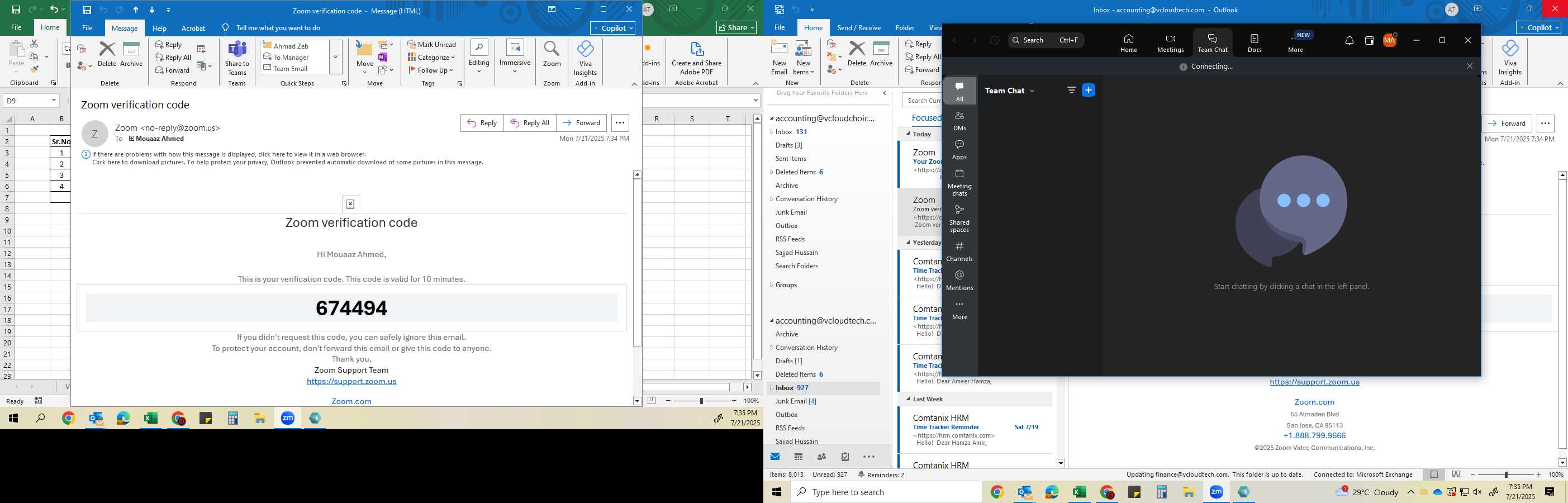Click Zoom search box
Viewport: 1568px width, 503px height.
coord(1046,40)
